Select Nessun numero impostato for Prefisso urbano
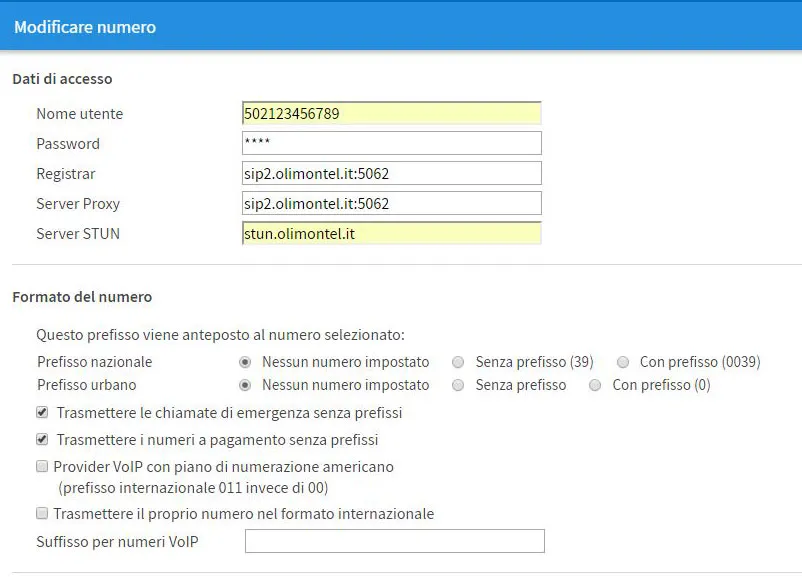 click(245, 385)
